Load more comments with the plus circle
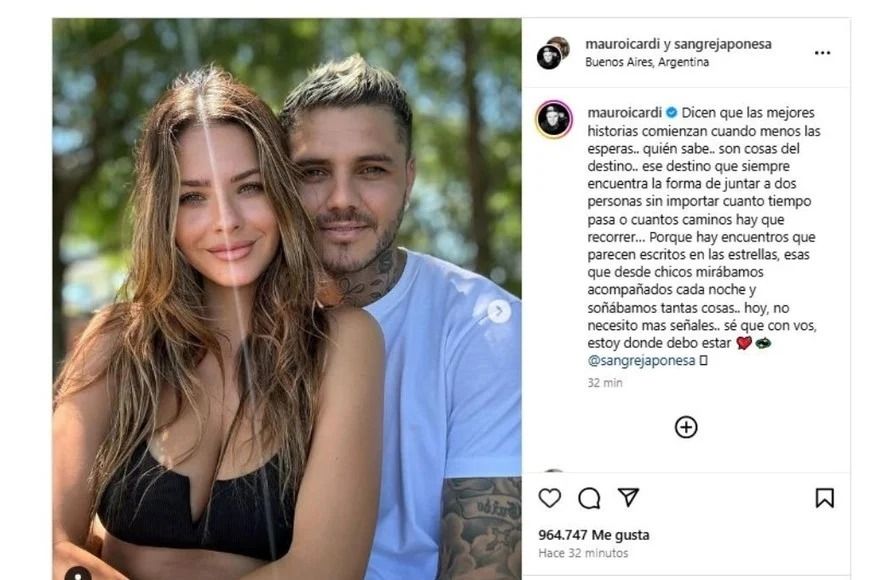The height and width of the screenshot is (580, 870). click(x=686, y=427)
